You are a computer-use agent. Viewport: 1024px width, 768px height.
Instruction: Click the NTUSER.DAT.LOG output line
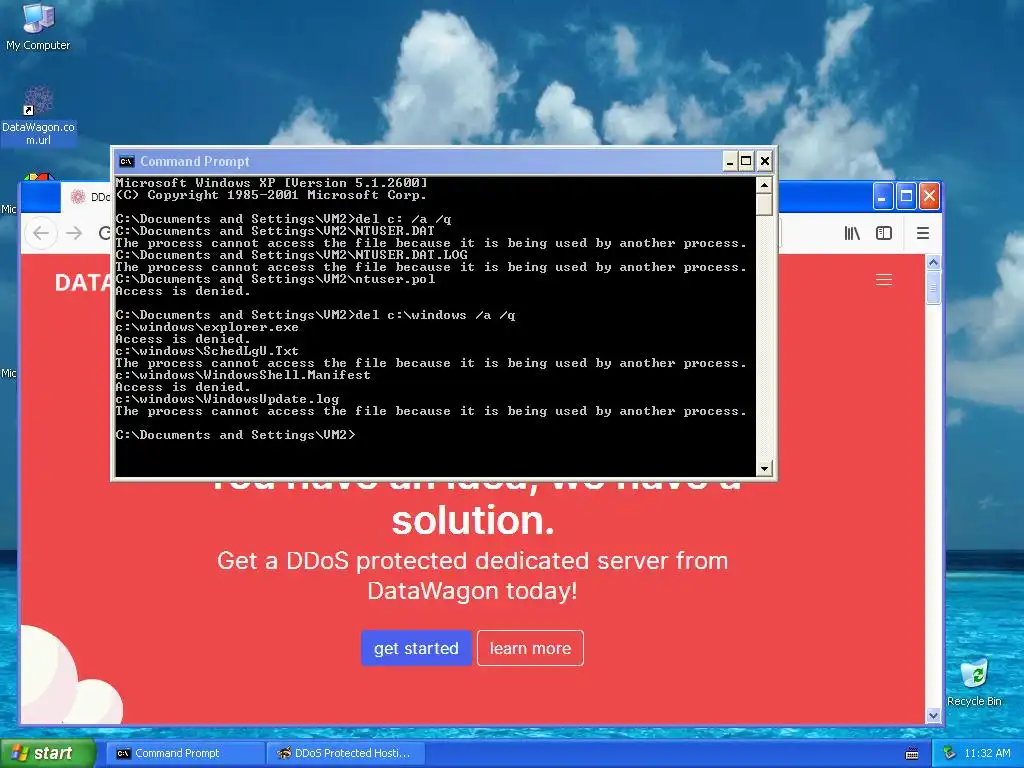291,255
